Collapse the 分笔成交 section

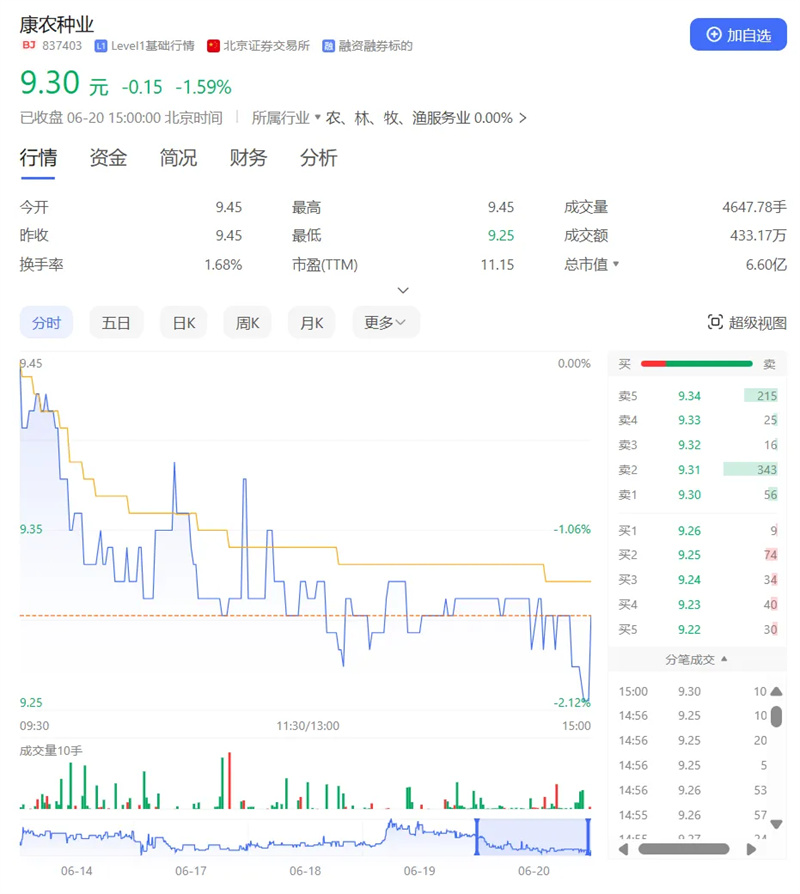pos(724,660)
